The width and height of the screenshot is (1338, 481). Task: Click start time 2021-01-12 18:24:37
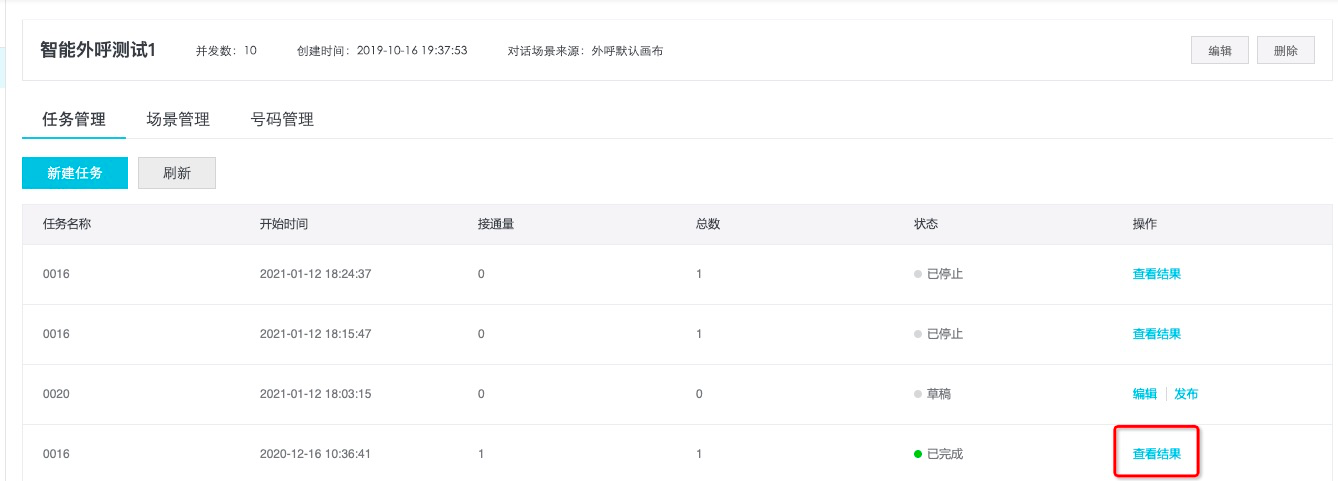316,274
